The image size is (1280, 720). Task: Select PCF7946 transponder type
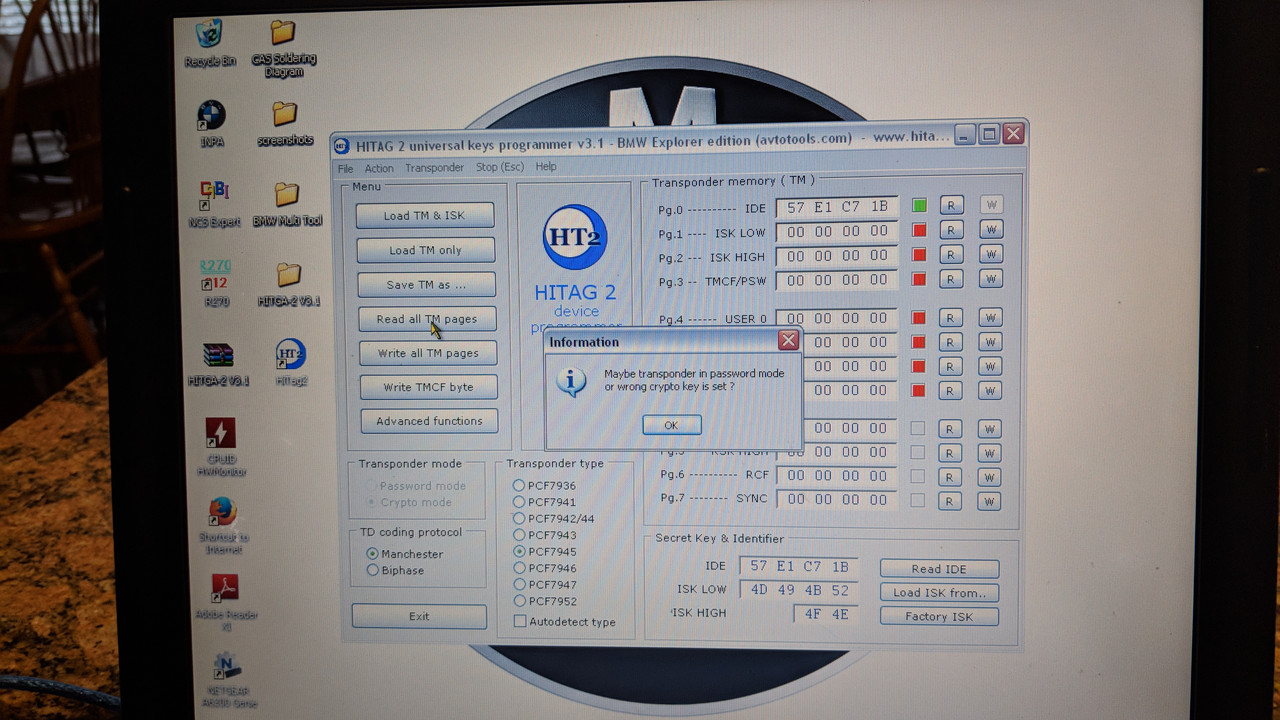[545, 568]
